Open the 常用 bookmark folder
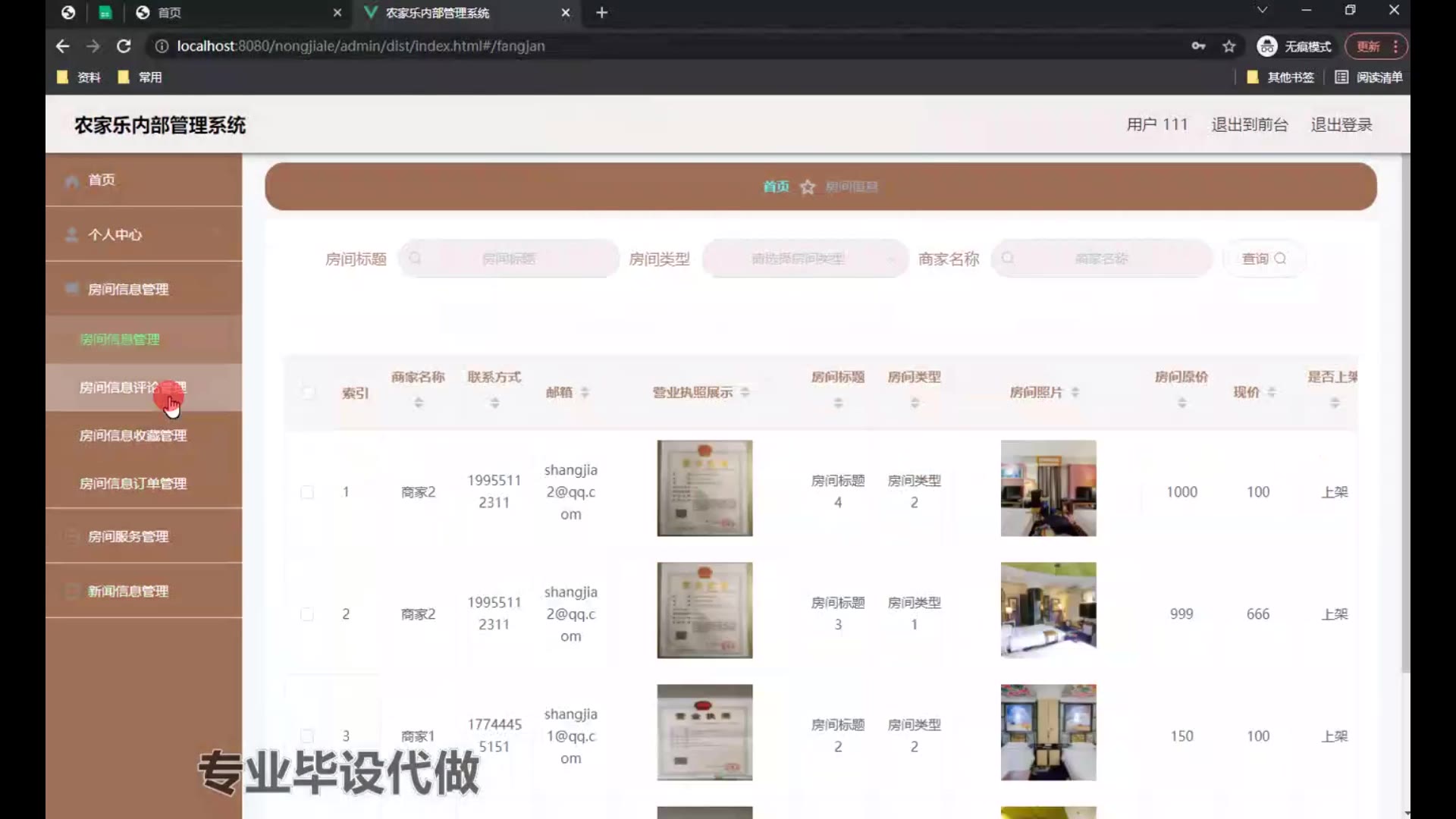This screenshot has width=1456, height=819. (140, 77)
